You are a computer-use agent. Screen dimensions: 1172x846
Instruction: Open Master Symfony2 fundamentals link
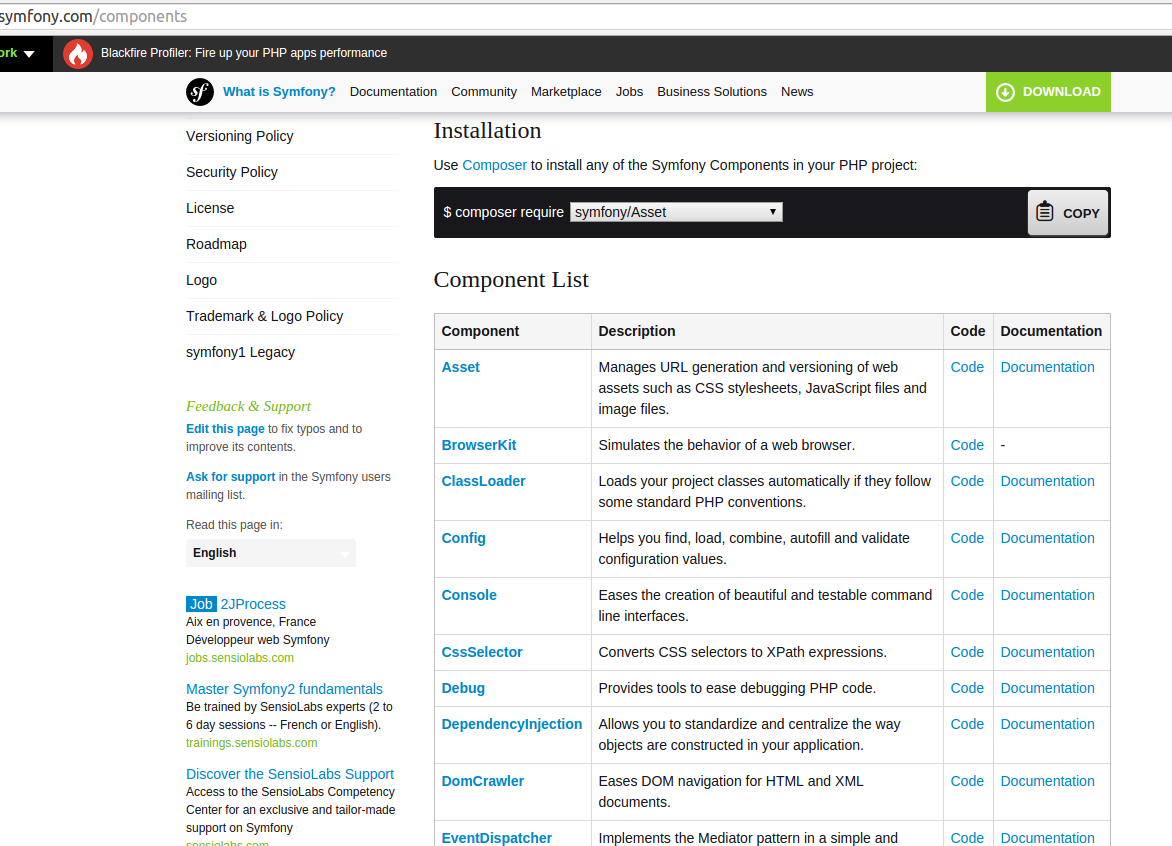coord(284,689)
